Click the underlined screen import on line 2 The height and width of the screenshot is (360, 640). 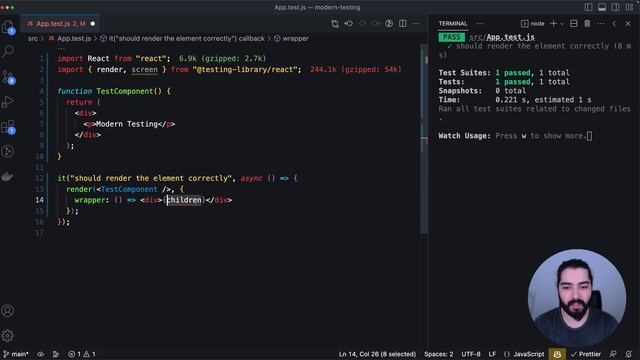click(x=144, y=69)
